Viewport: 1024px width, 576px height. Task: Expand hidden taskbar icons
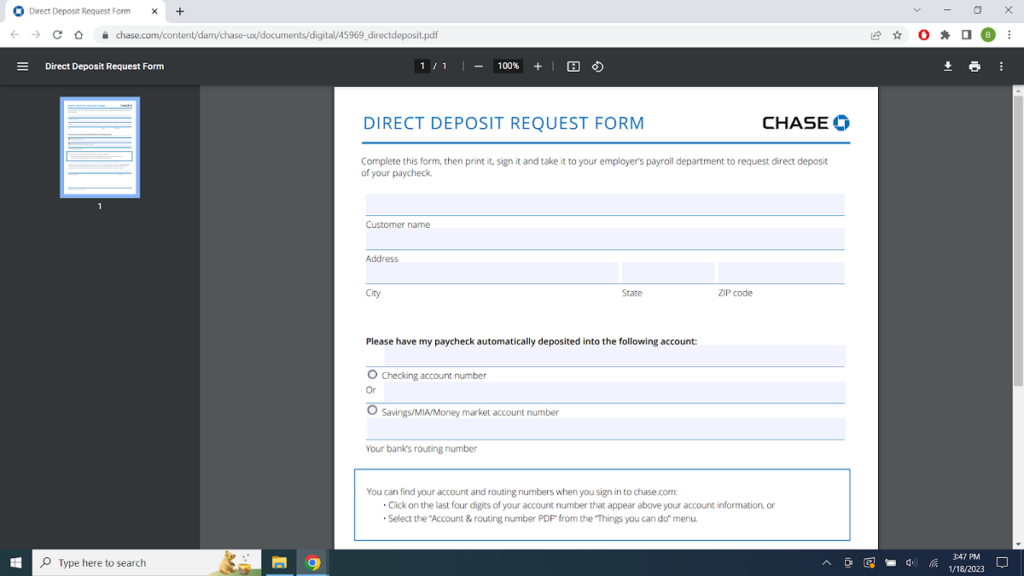click(827, 562)
